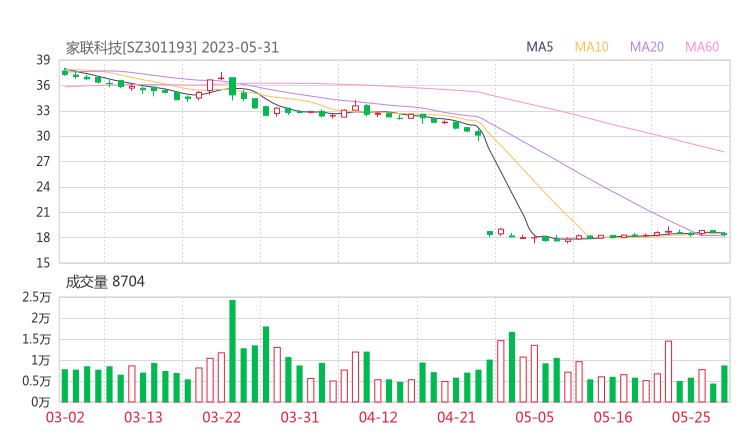Click the 05-16 date axis label
Viewport: 740px width, 440px height.
(x=613, y=417)
